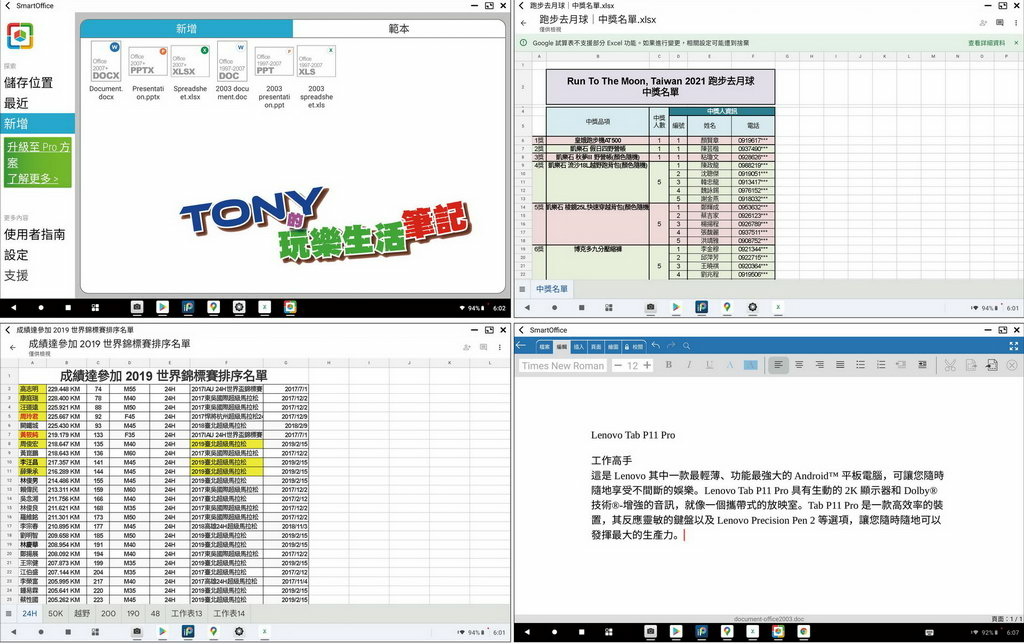Image resolution: width=1024 pixels, height=644 pixels.
Task: Click the Redo arrow in SmartOffice editor
Action: [x=671, y=346]
